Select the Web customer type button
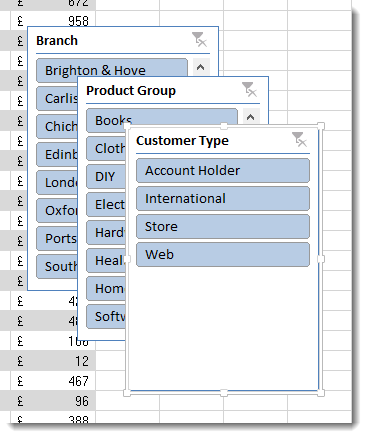This screenshot has height=438, width=367. pyautogui.click(x=223, y=255)
